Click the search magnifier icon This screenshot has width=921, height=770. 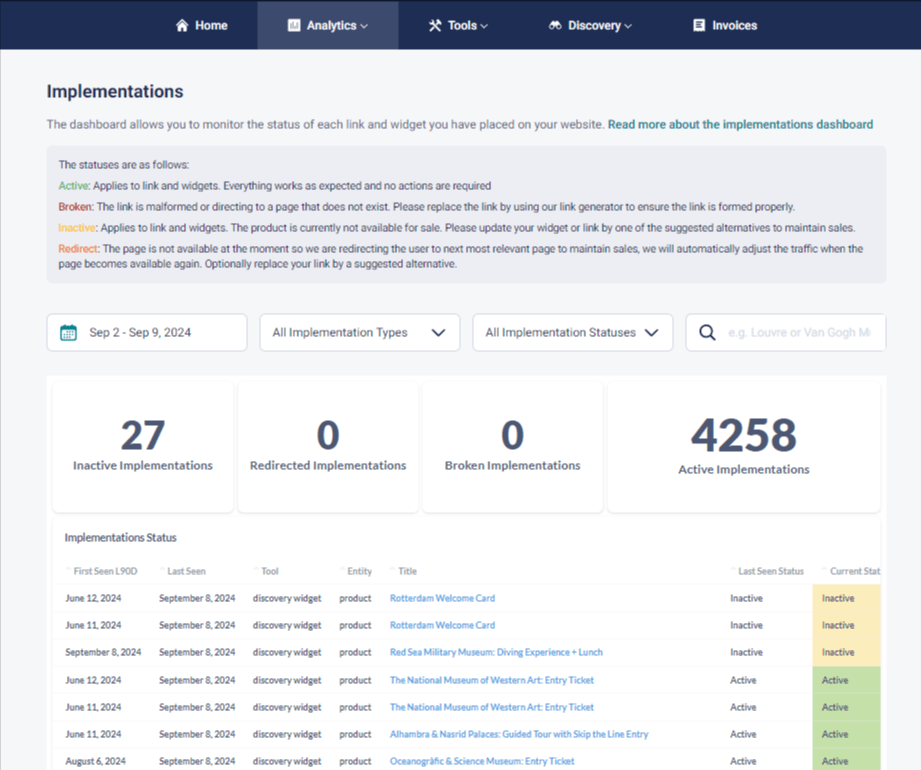click(x=707, y=333)
